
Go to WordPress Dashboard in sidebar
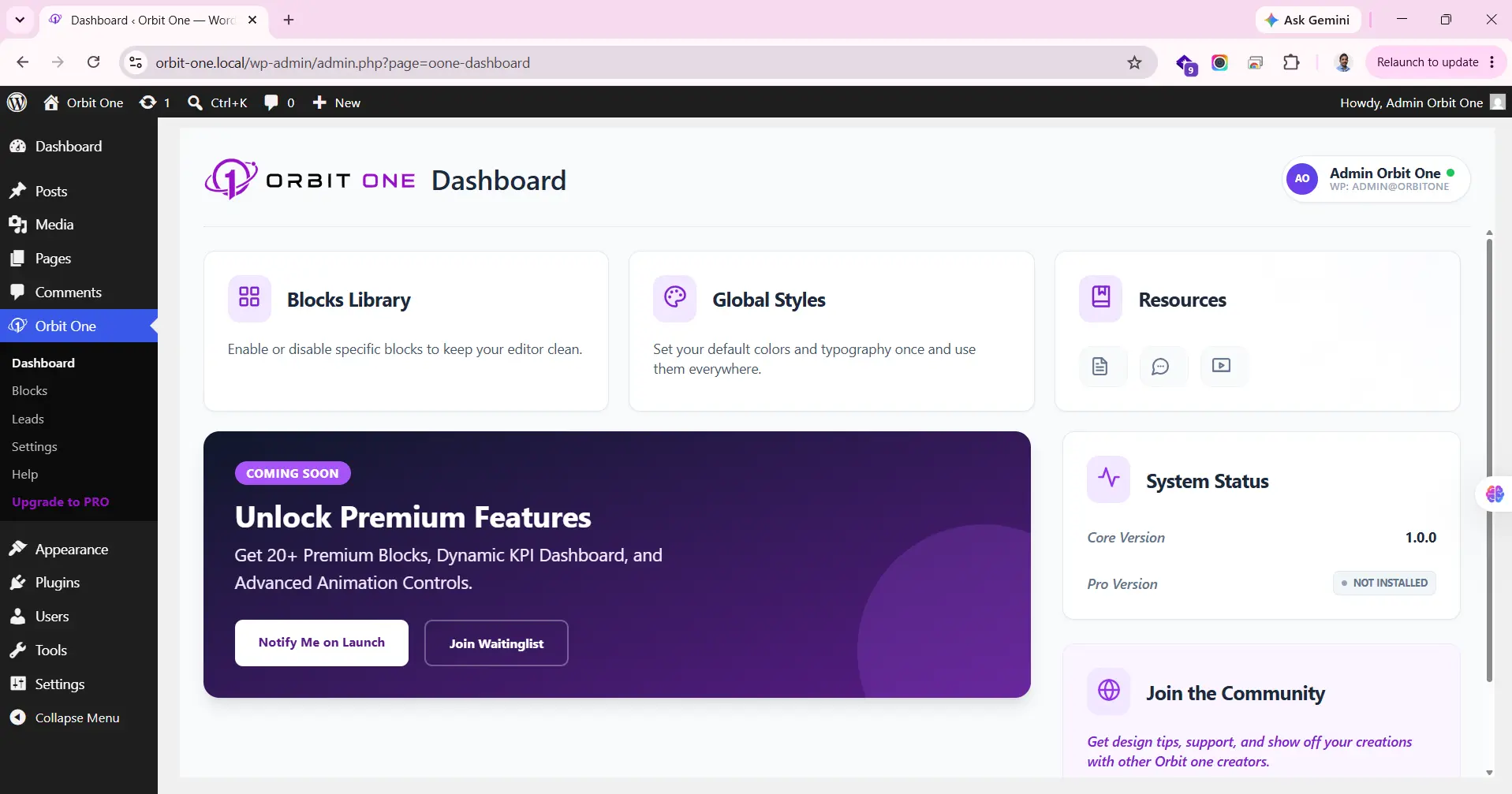point(79,147)
